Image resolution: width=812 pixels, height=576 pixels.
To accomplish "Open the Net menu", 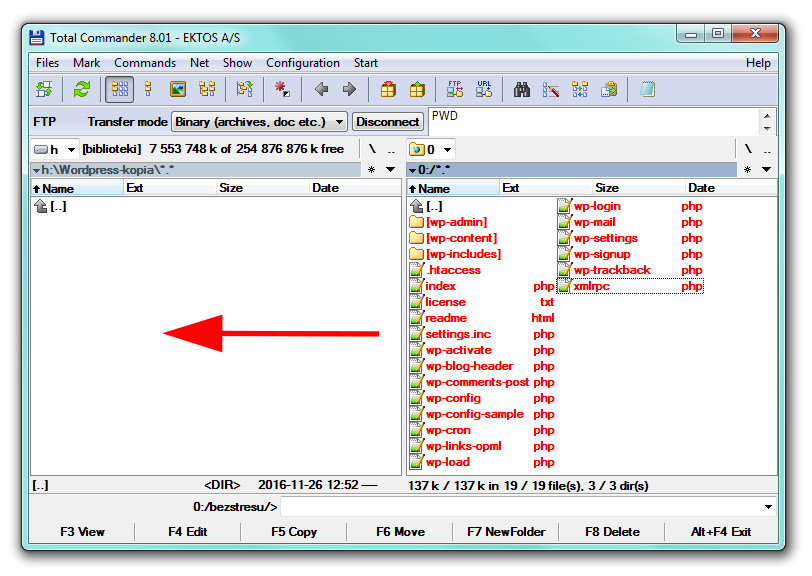I will coord(199,63).
